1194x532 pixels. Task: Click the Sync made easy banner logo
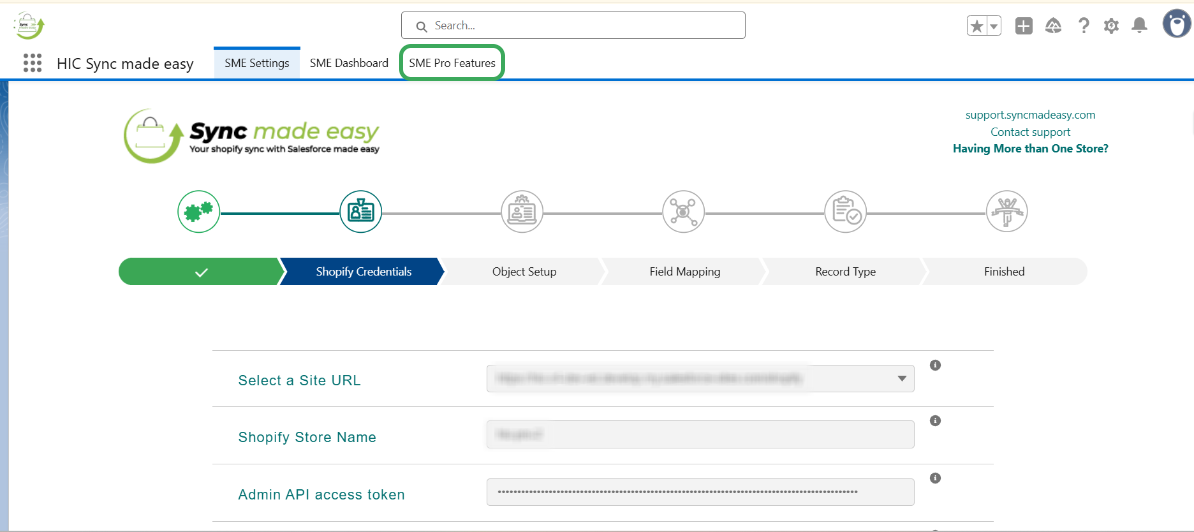click(252, 135)
